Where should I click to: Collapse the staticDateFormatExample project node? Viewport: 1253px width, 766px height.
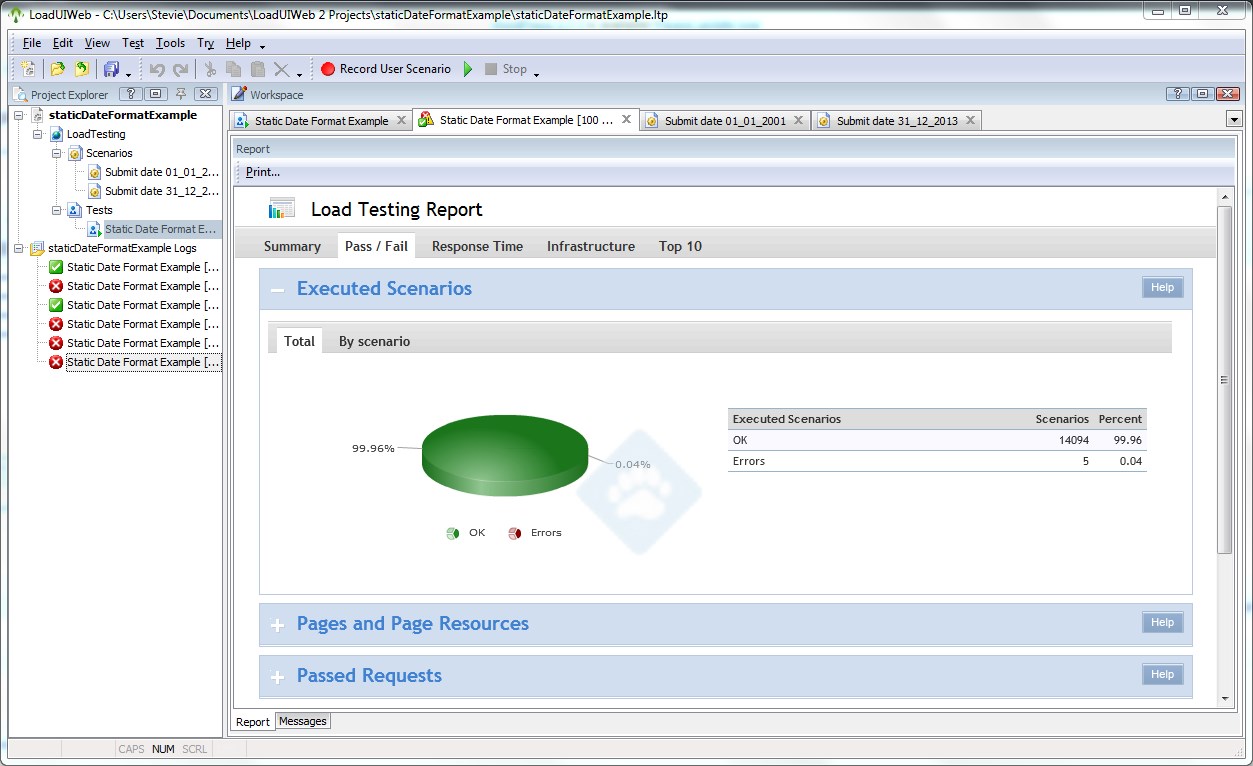19,115
